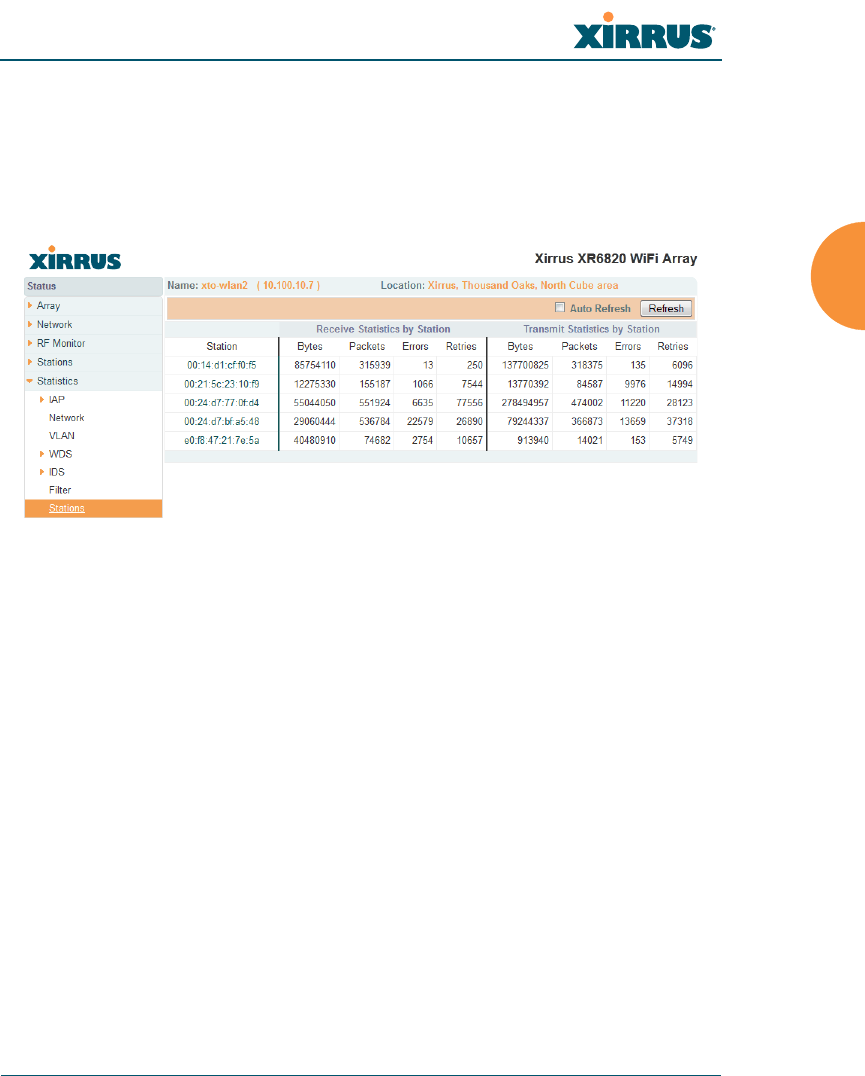865x1076 pixels.
Task: Open IDS statistics item
Action: [57, 472]
